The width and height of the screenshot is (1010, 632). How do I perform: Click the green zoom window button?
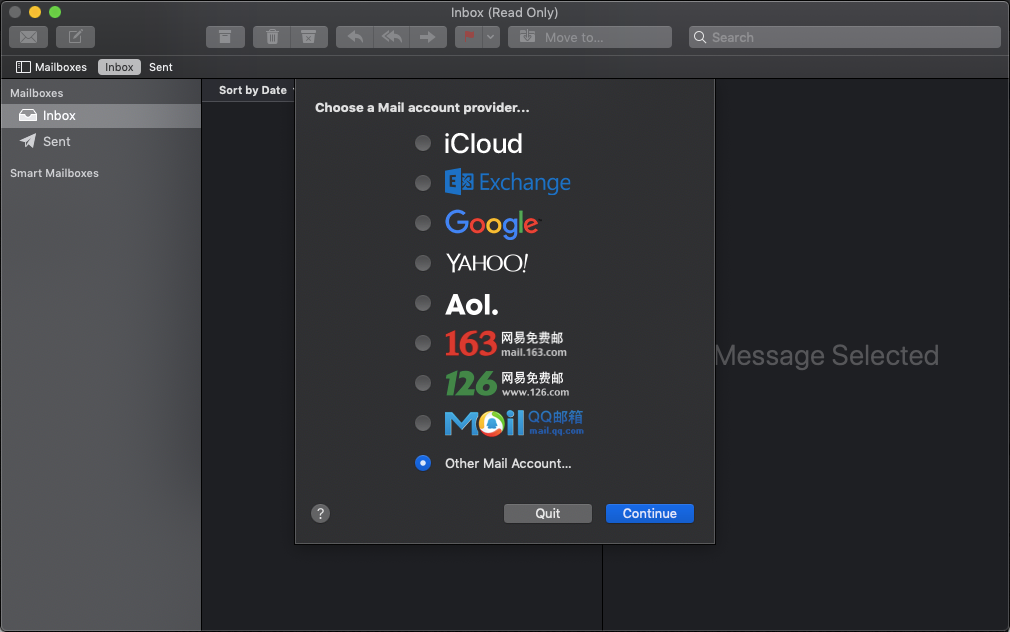(55, 12)
